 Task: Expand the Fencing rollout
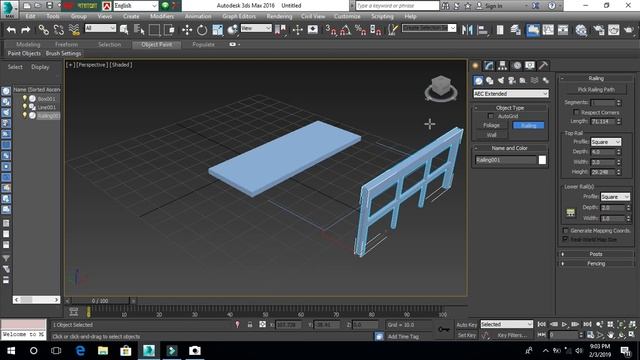[596, 264]
